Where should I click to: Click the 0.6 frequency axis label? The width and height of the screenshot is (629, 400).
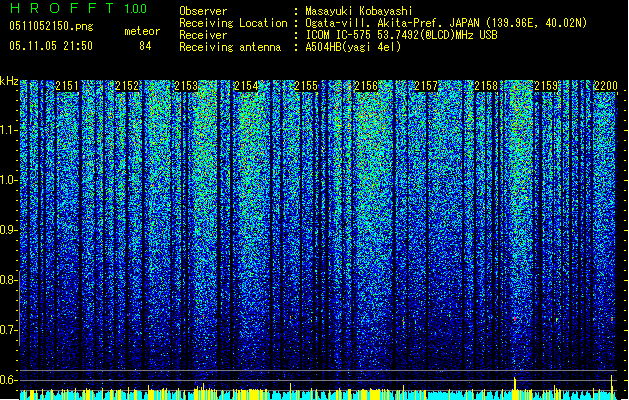tap(9, 380)
